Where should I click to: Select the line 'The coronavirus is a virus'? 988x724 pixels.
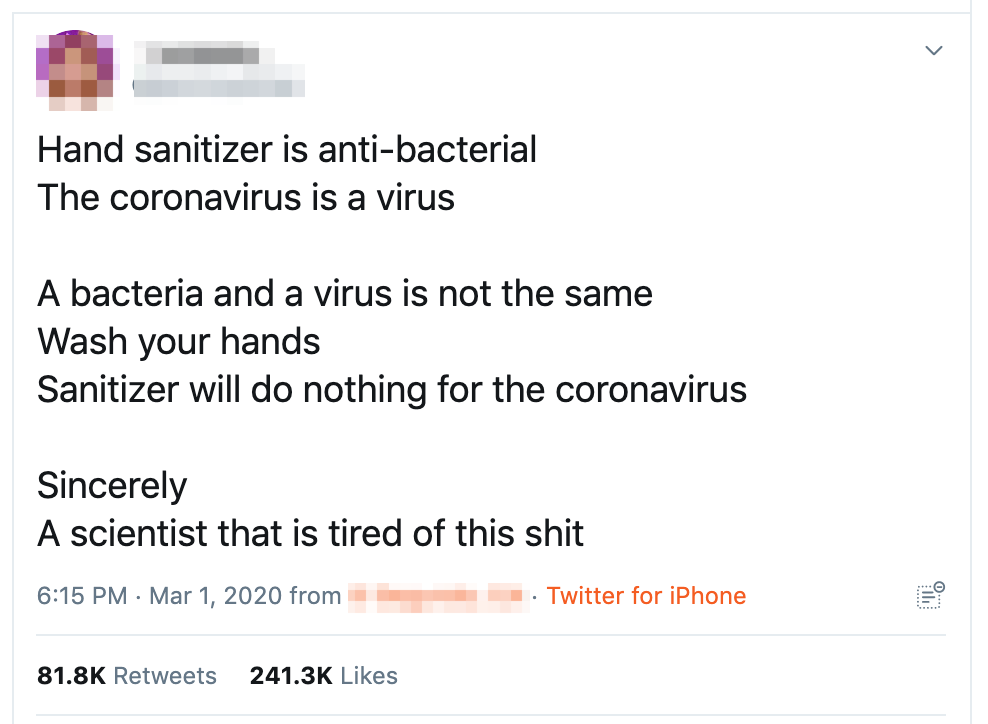click(246, 198)
